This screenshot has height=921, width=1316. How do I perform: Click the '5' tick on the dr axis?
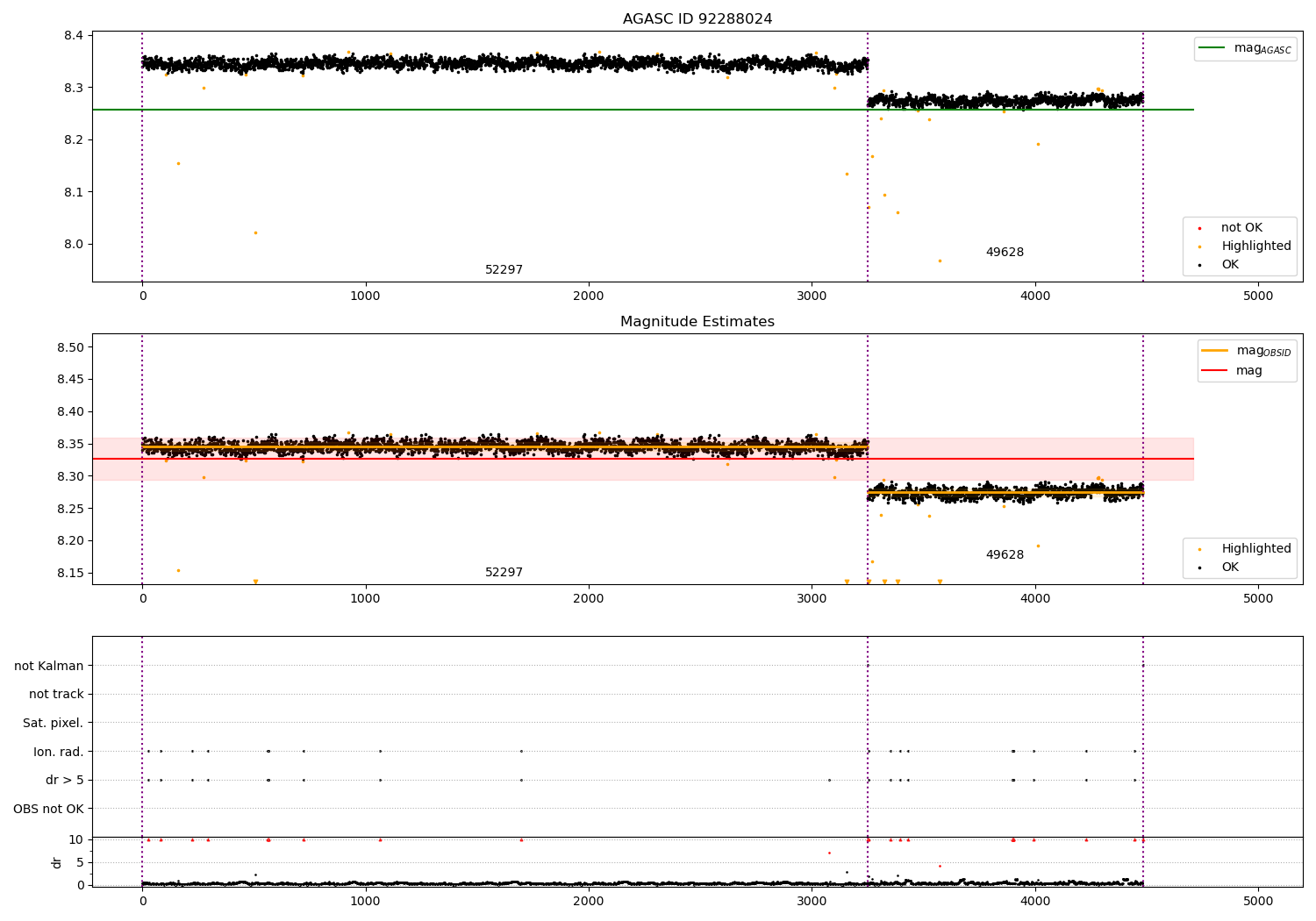[x=80, y=862]
